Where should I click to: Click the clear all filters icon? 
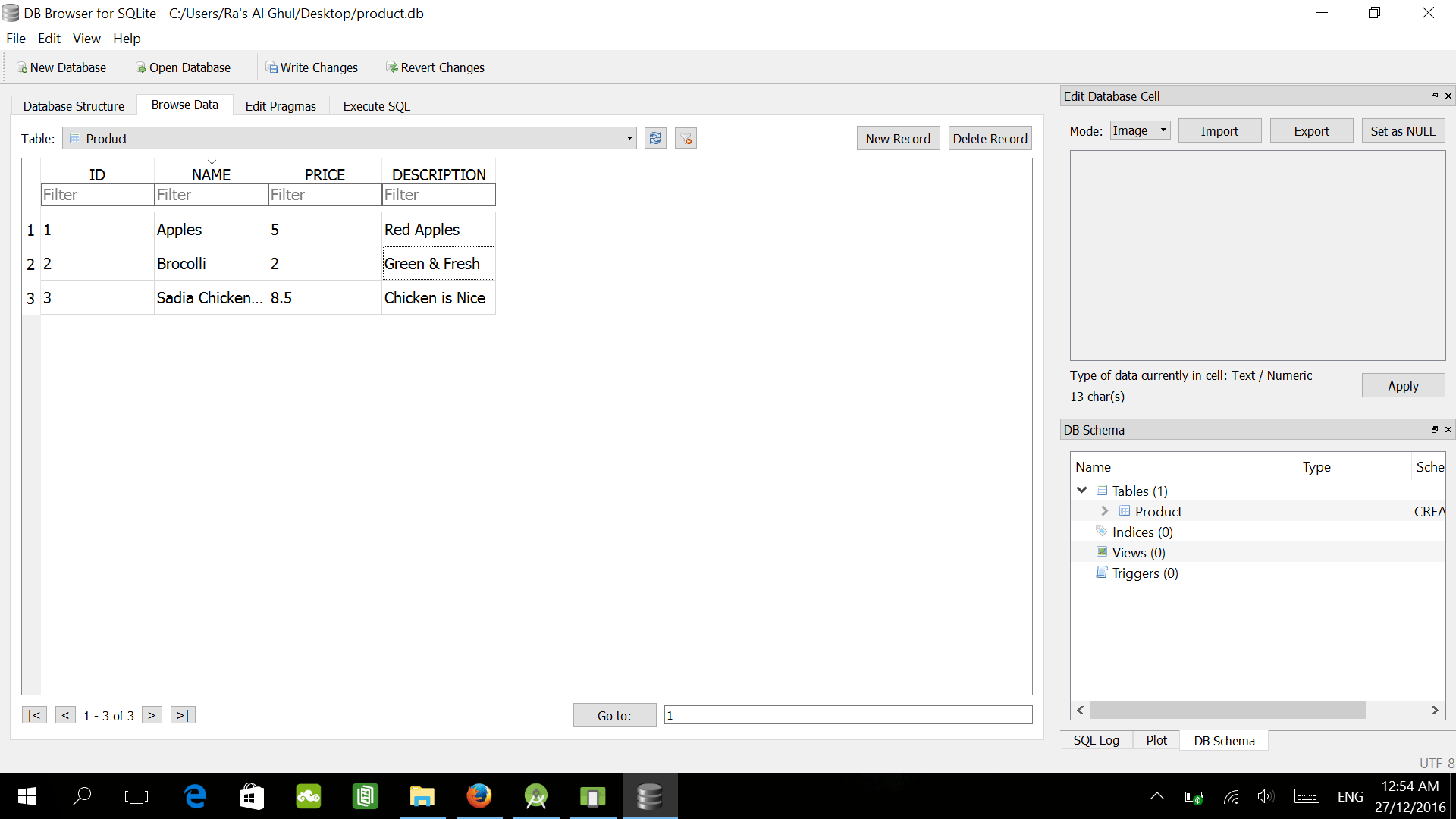tap(686, 138)
